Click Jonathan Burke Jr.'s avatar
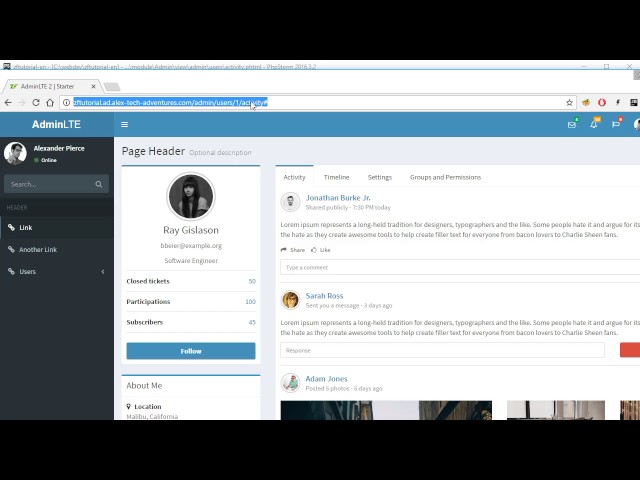Screen dimensions: 640x480 (291, 202)
